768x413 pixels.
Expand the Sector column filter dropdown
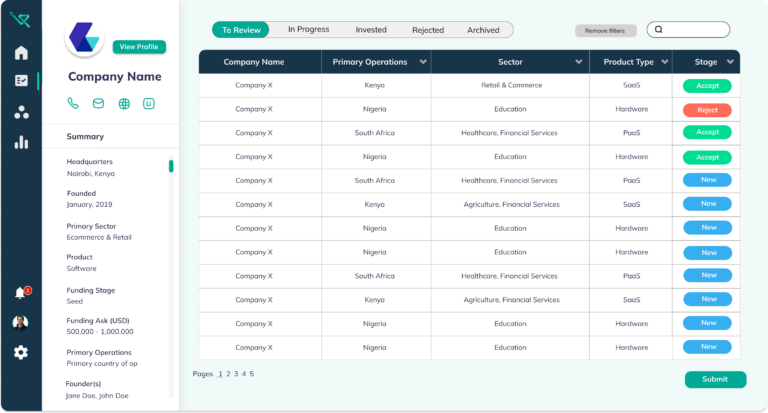578,62
